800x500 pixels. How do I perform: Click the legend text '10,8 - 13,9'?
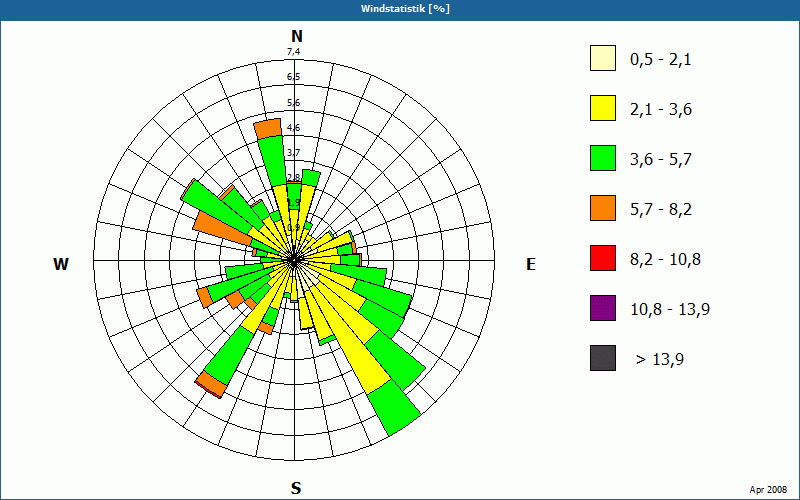click(x=670, y=310)
